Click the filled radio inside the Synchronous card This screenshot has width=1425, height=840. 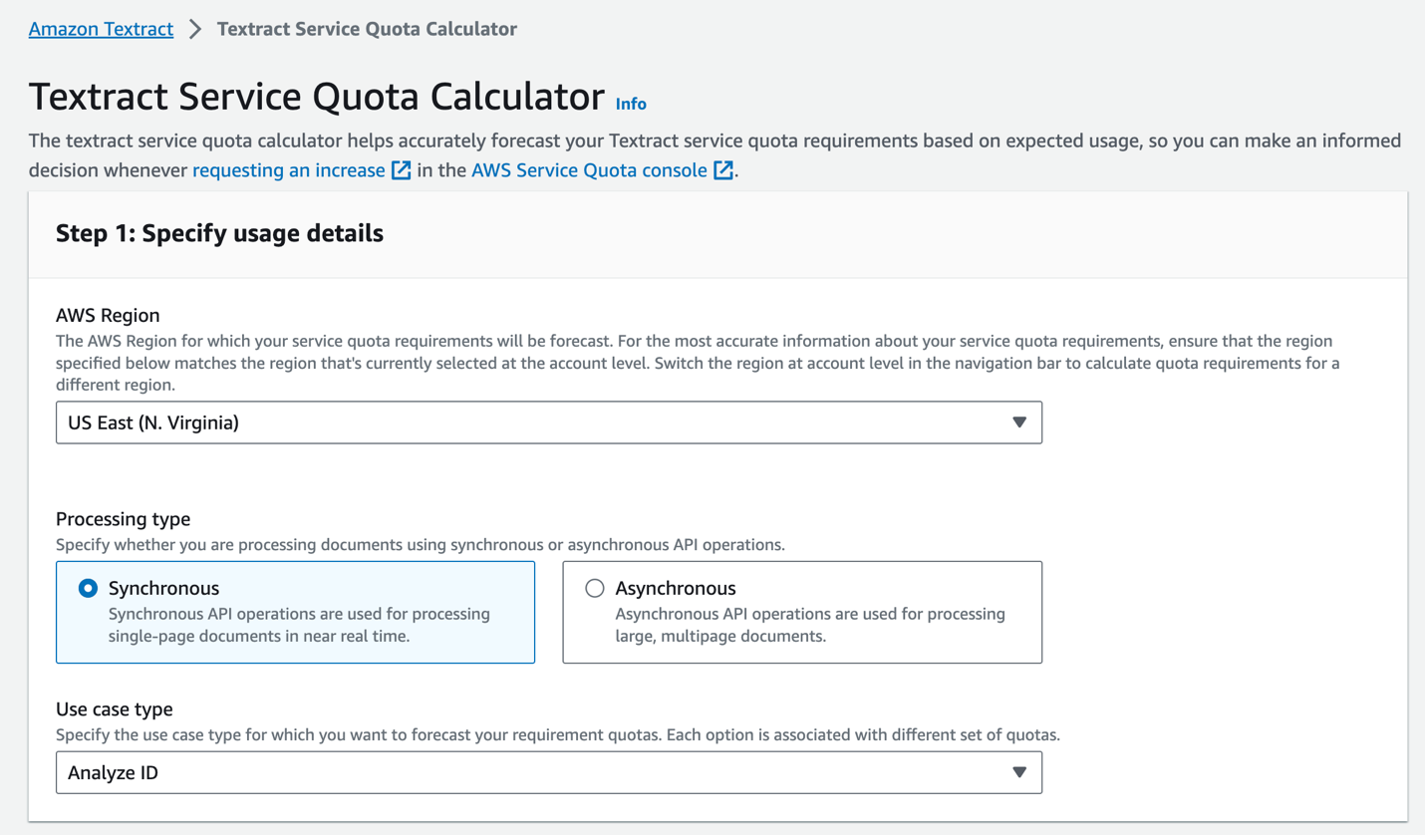(86, 589)
